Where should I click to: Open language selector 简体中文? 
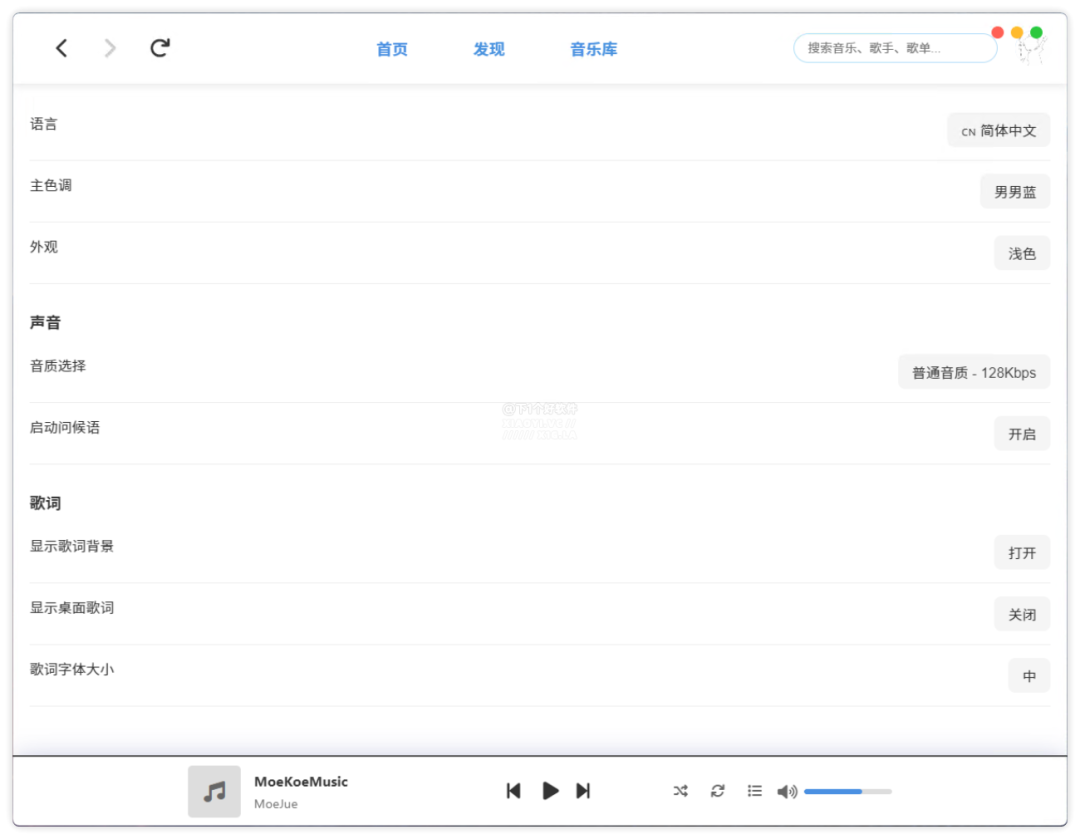[x=998, y=131]
